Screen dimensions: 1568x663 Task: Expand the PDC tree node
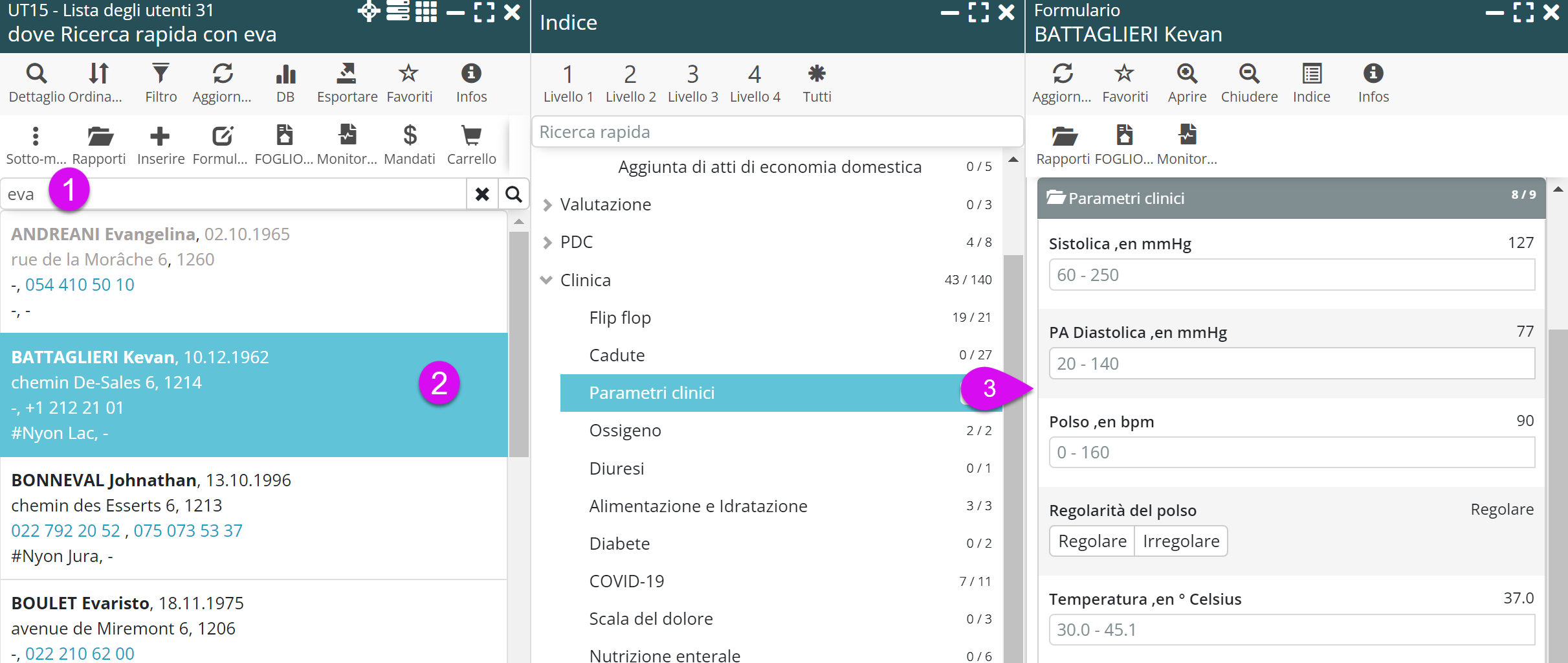click(x=547, y=243)
